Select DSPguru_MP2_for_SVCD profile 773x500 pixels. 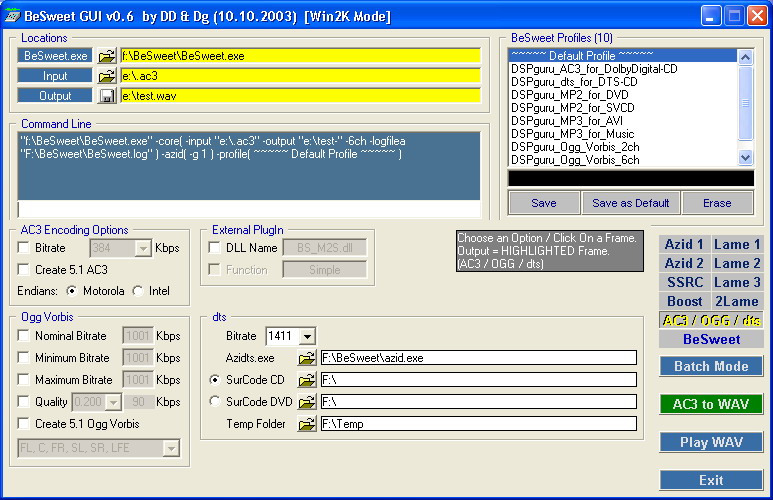pyautogui.click(x=622, y=108)
